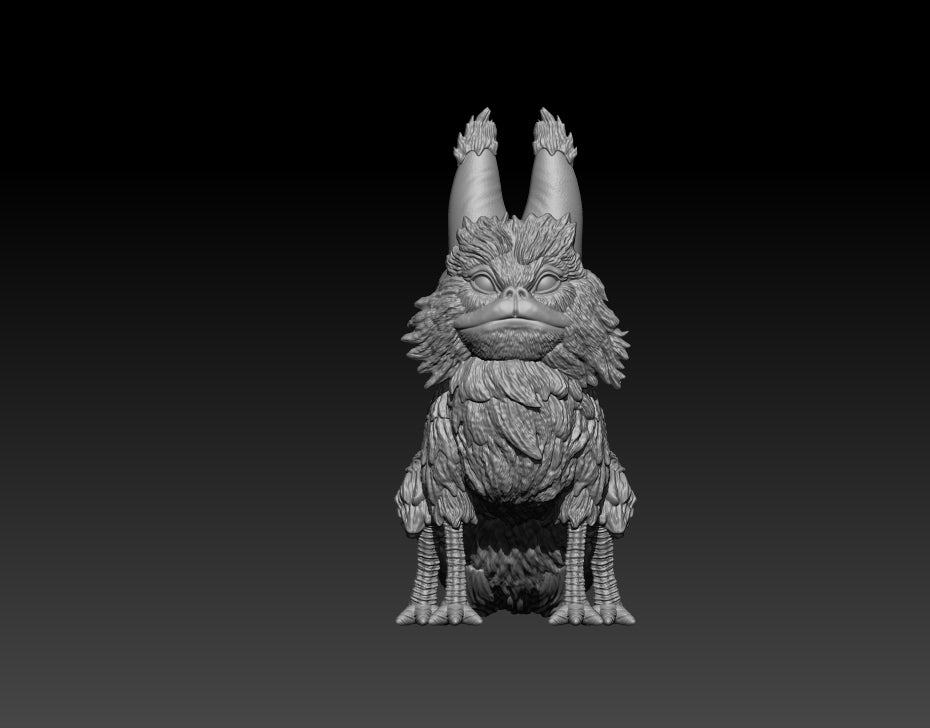Screen dimensions: 930x728
Task: Click the model's eye on the right
Action: (548, 282)
